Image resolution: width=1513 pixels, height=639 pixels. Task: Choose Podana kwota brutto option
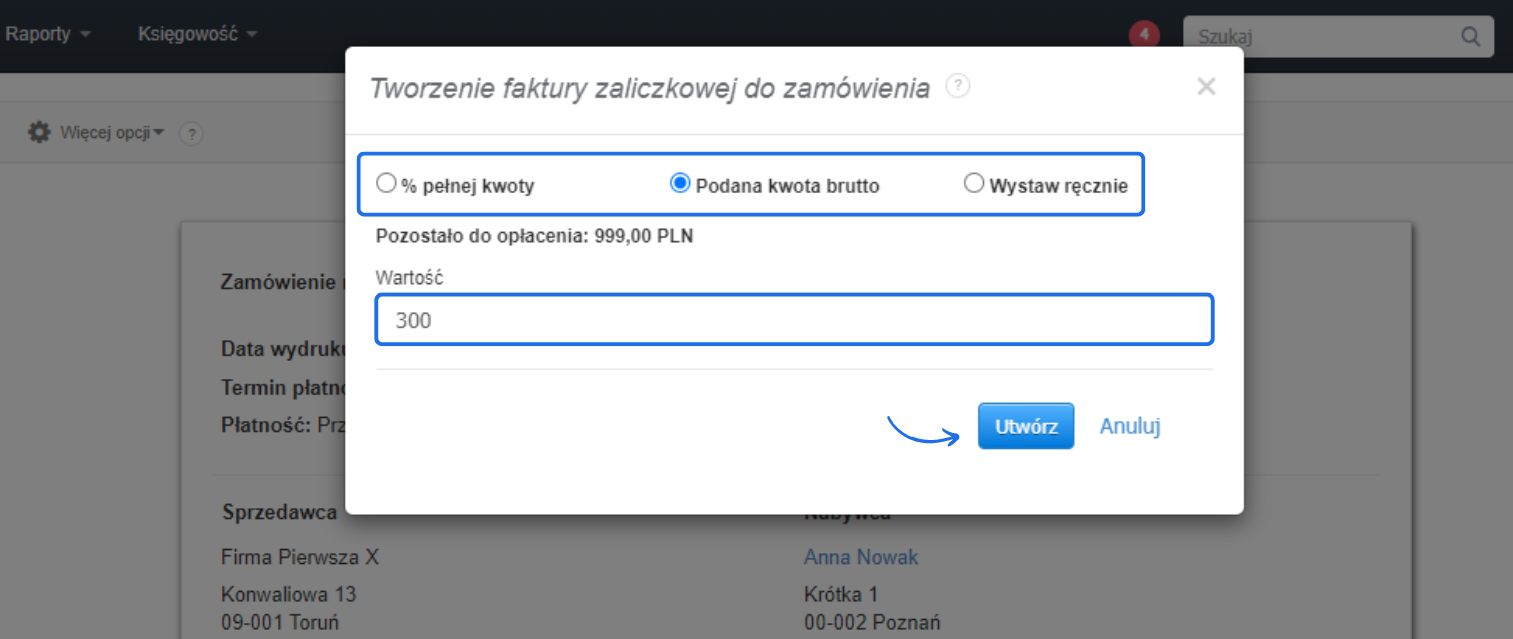(x=680, y=183)
